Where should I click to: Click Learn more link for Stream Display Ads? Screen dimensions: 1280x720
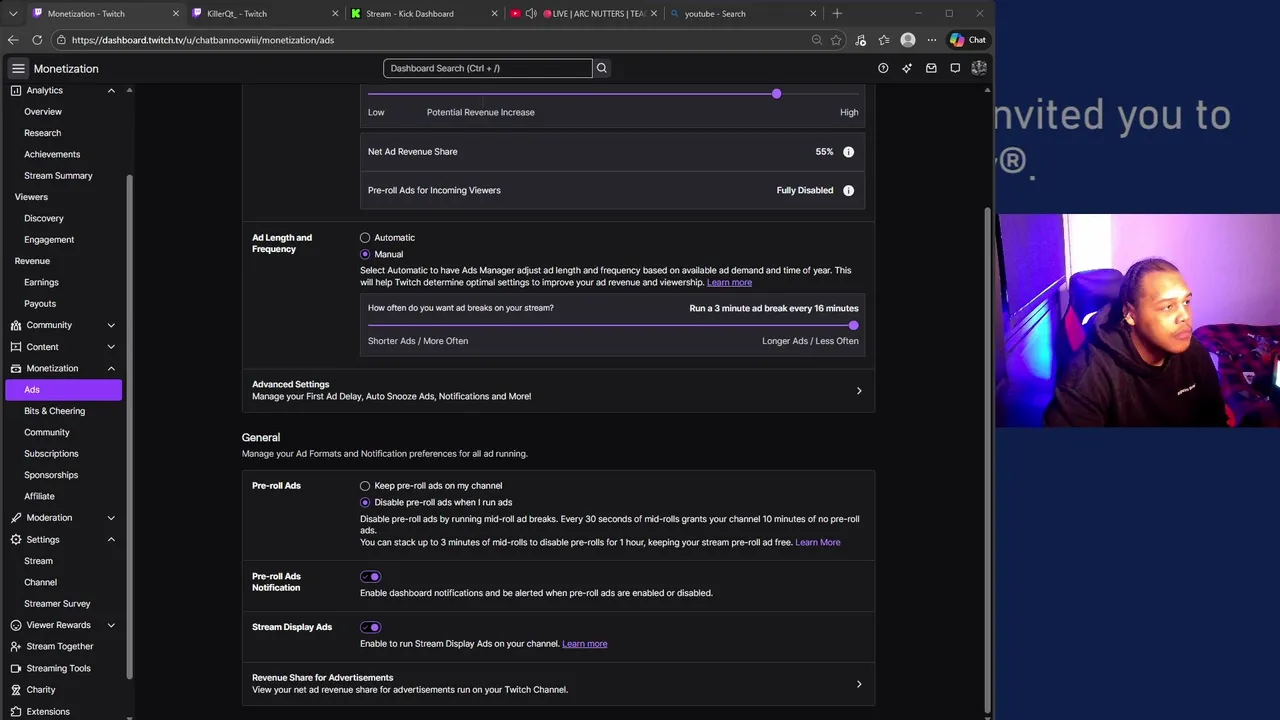coord(584,644)
